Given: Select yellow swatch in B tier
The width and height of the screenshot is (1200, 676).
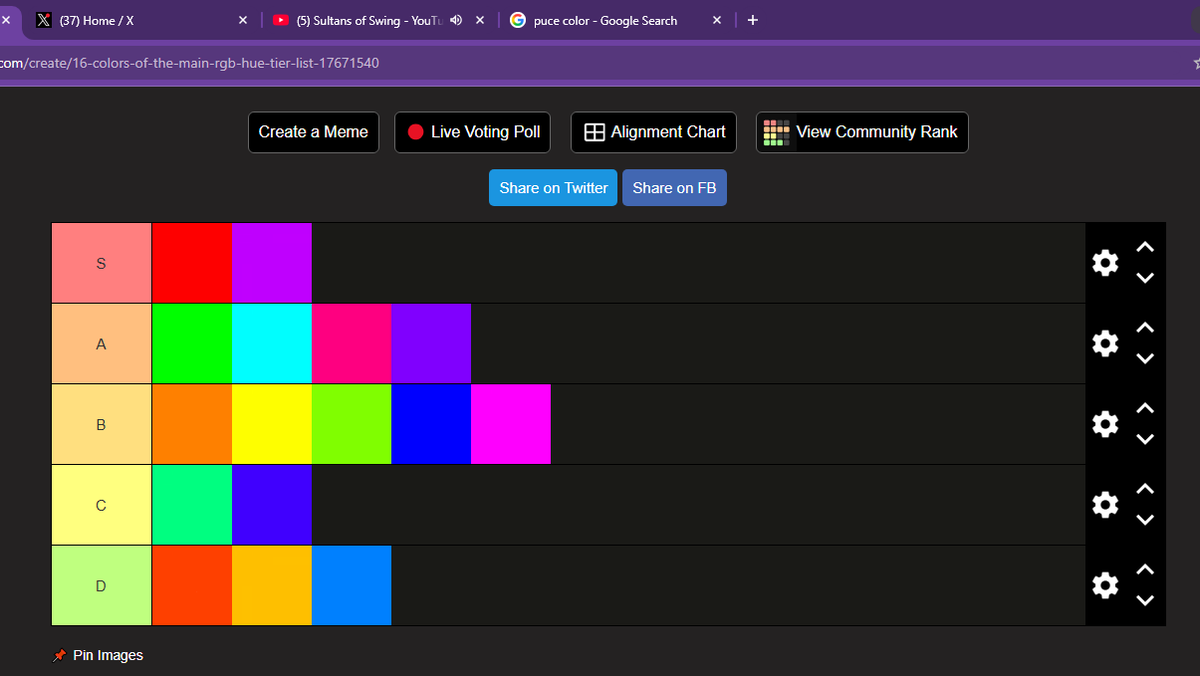Looking at the screenshot, I should tap(272, 424).
